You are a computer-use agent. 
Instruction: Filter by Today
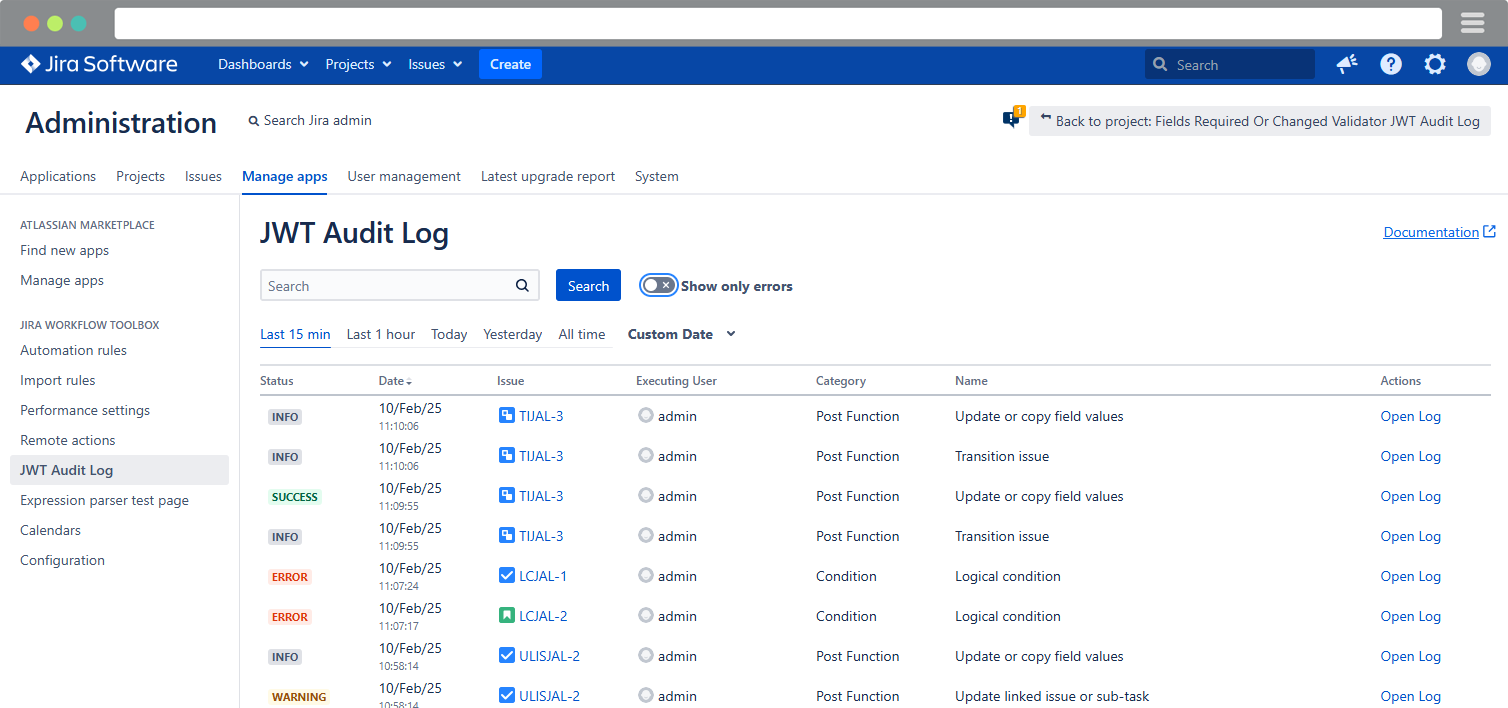point(449,334)
